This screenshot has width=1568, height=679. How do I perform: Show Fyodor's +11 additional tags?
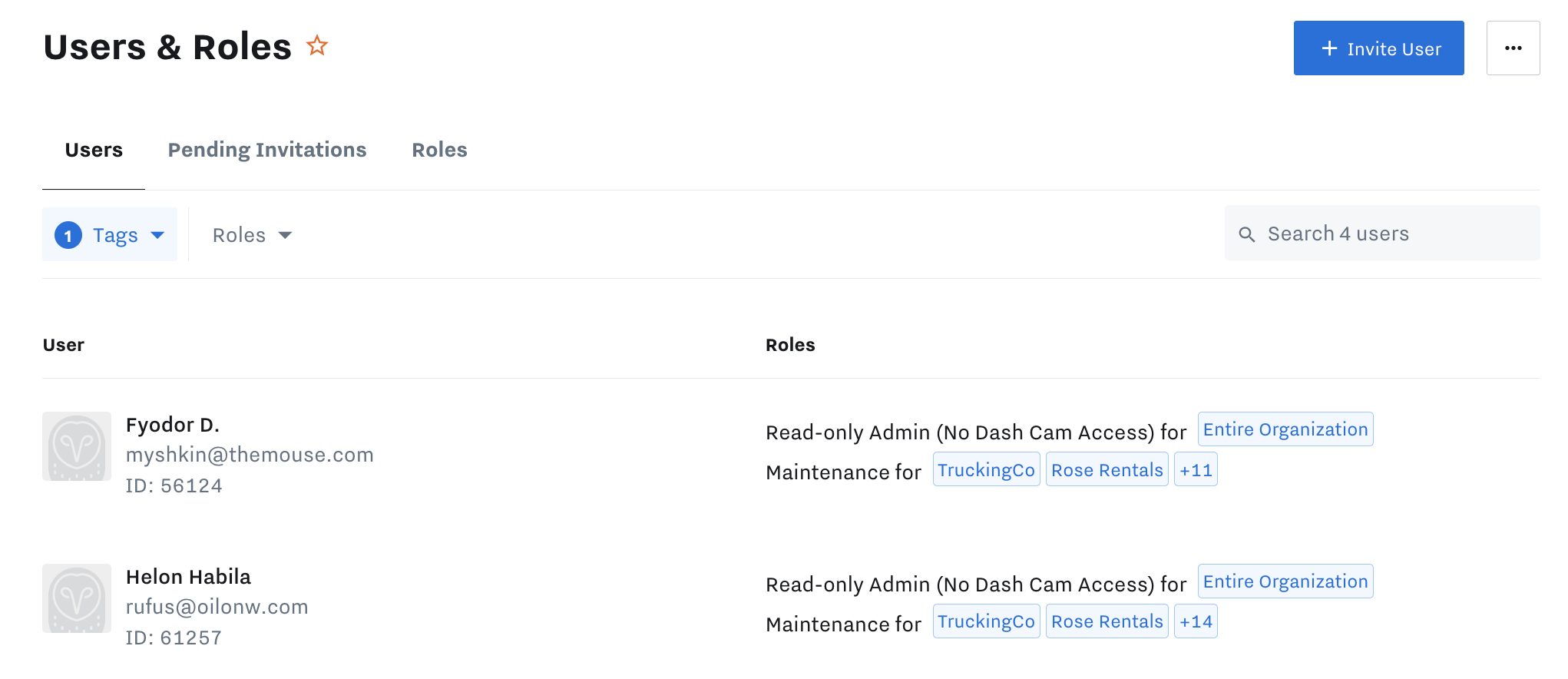tap(1196, 469)
